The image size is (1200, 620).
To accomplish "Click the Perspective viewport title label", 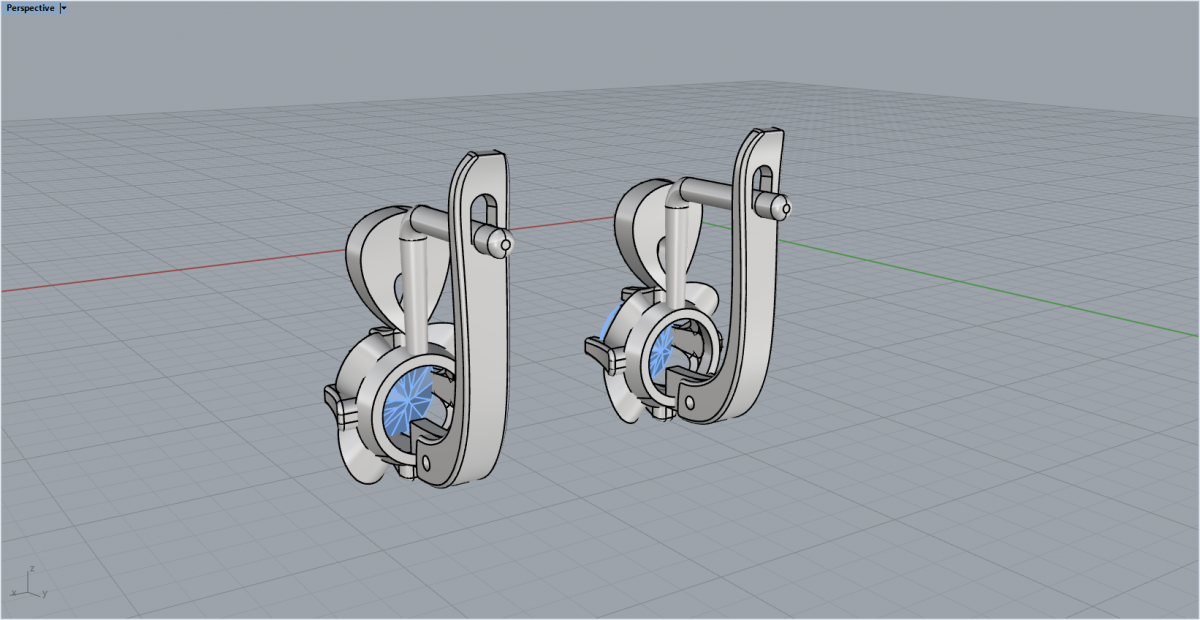I will point(30,8).
